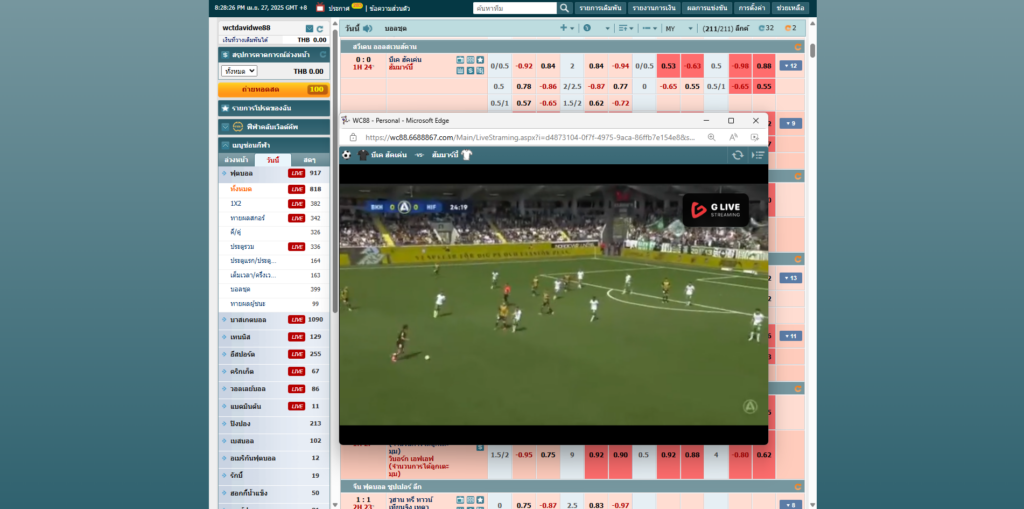Open the bet list menu in top bar
The height and width of the screenshot is (509, 1024).
click(600, 8)
